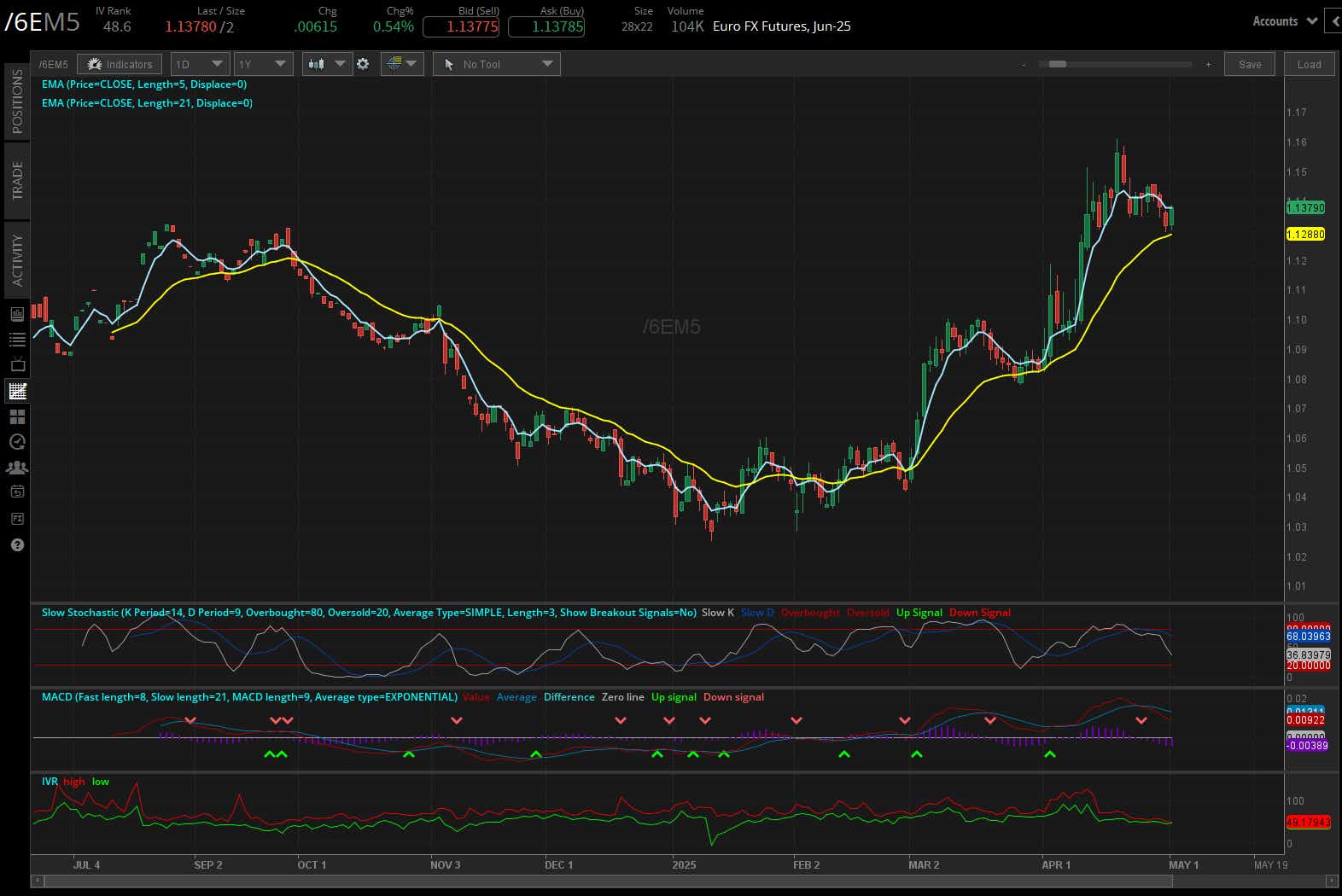The height and width of the screenshot is (896, 1342).
Task: Open the people community icon
Action: pos(17,467)
